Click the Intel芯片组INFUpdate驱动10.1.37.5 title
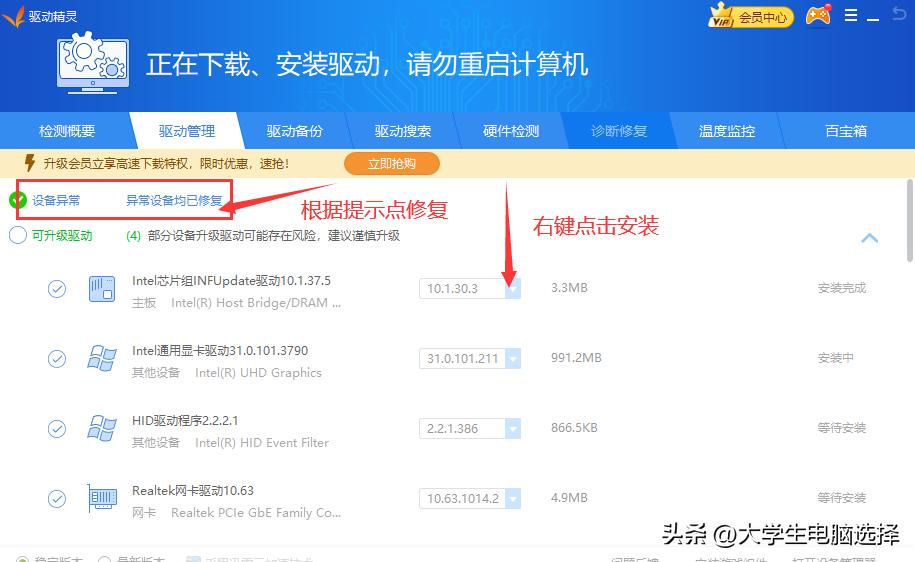Viewport: 915px width, 562px height. [231, 281]
